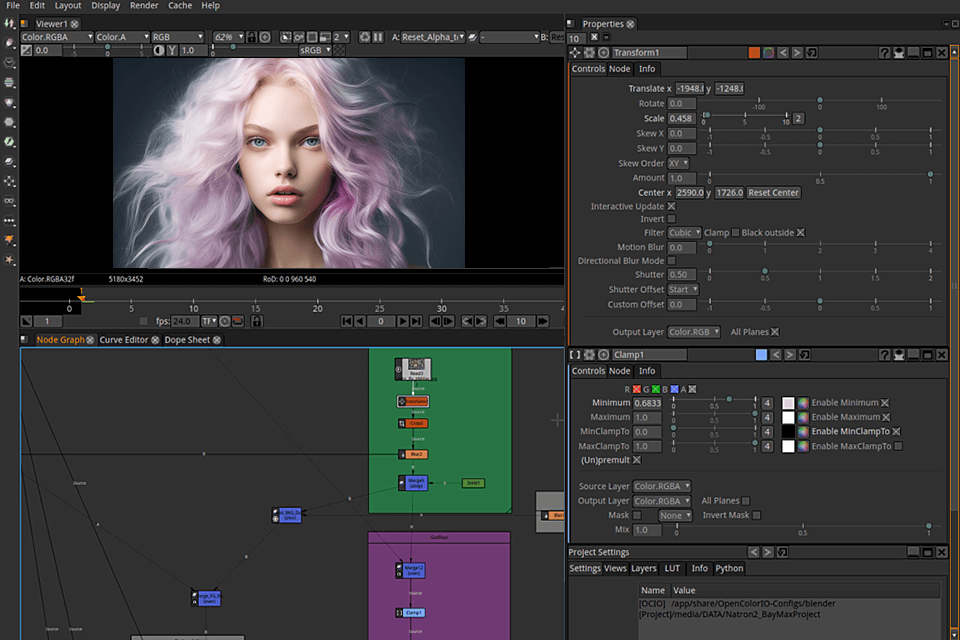Jump to the first frame
Screen dimensions: 960x640
click(x=347, y=321)
